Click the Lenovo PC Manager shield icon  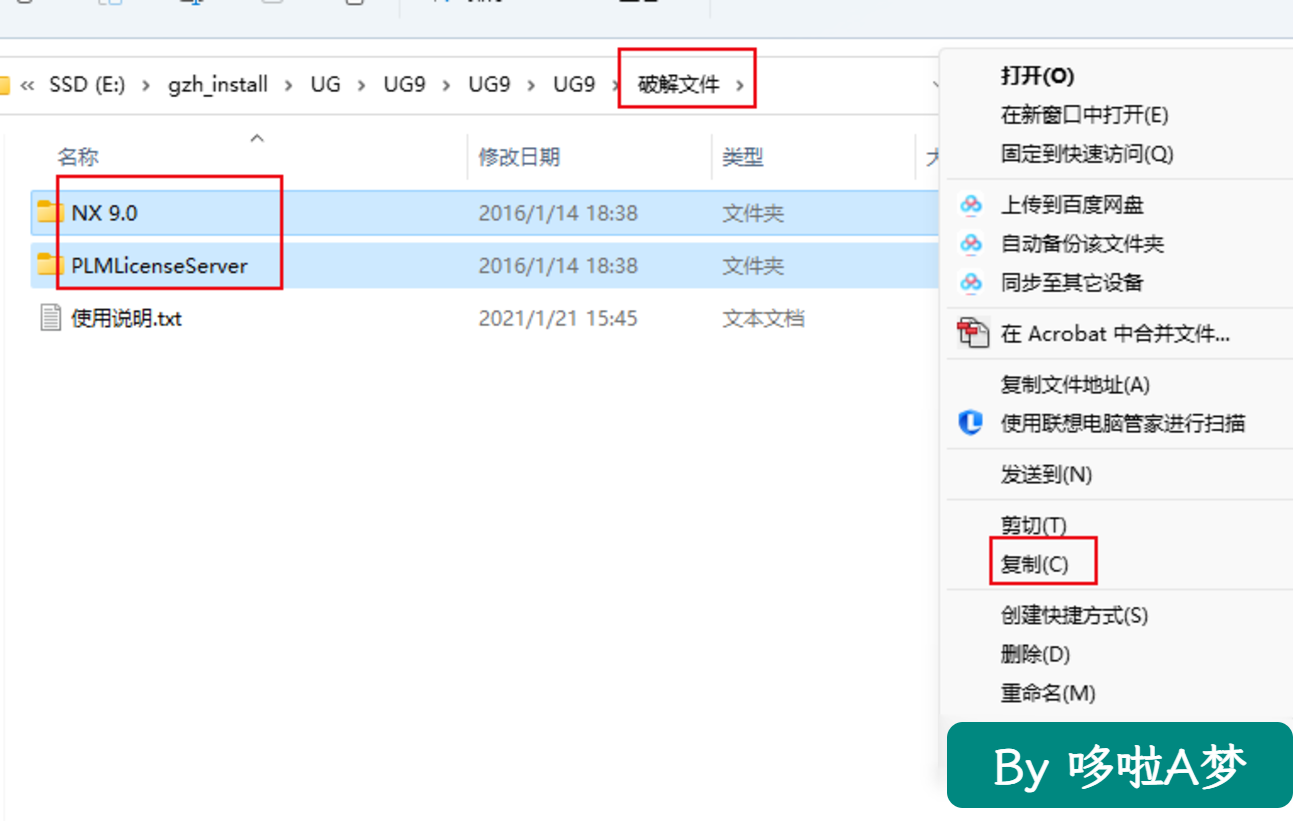(971, 423)
